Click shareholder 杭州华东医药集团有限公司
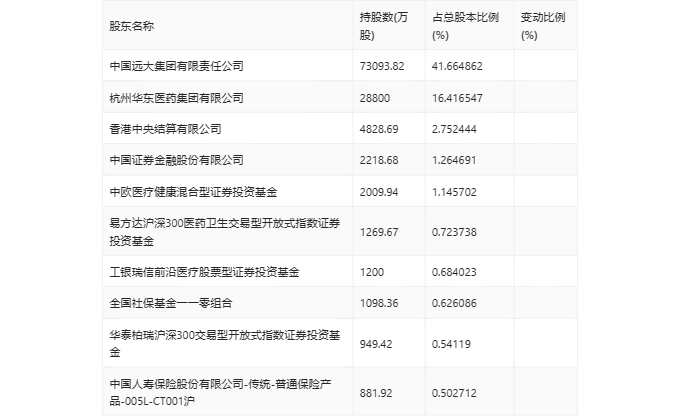This screenshot has height=416, width=680. [176, 98]
